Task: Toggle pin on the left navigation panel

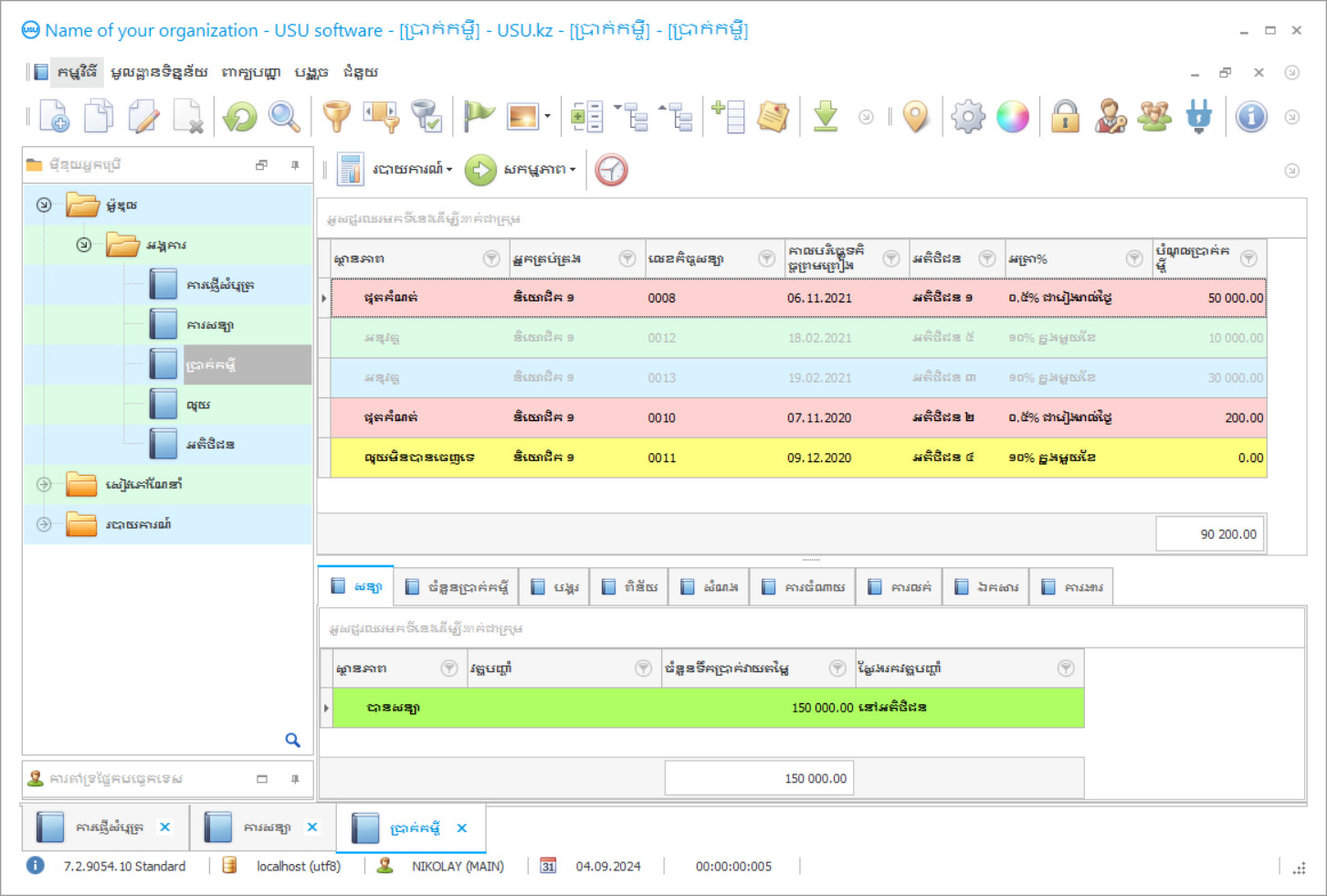Action: 295,165
